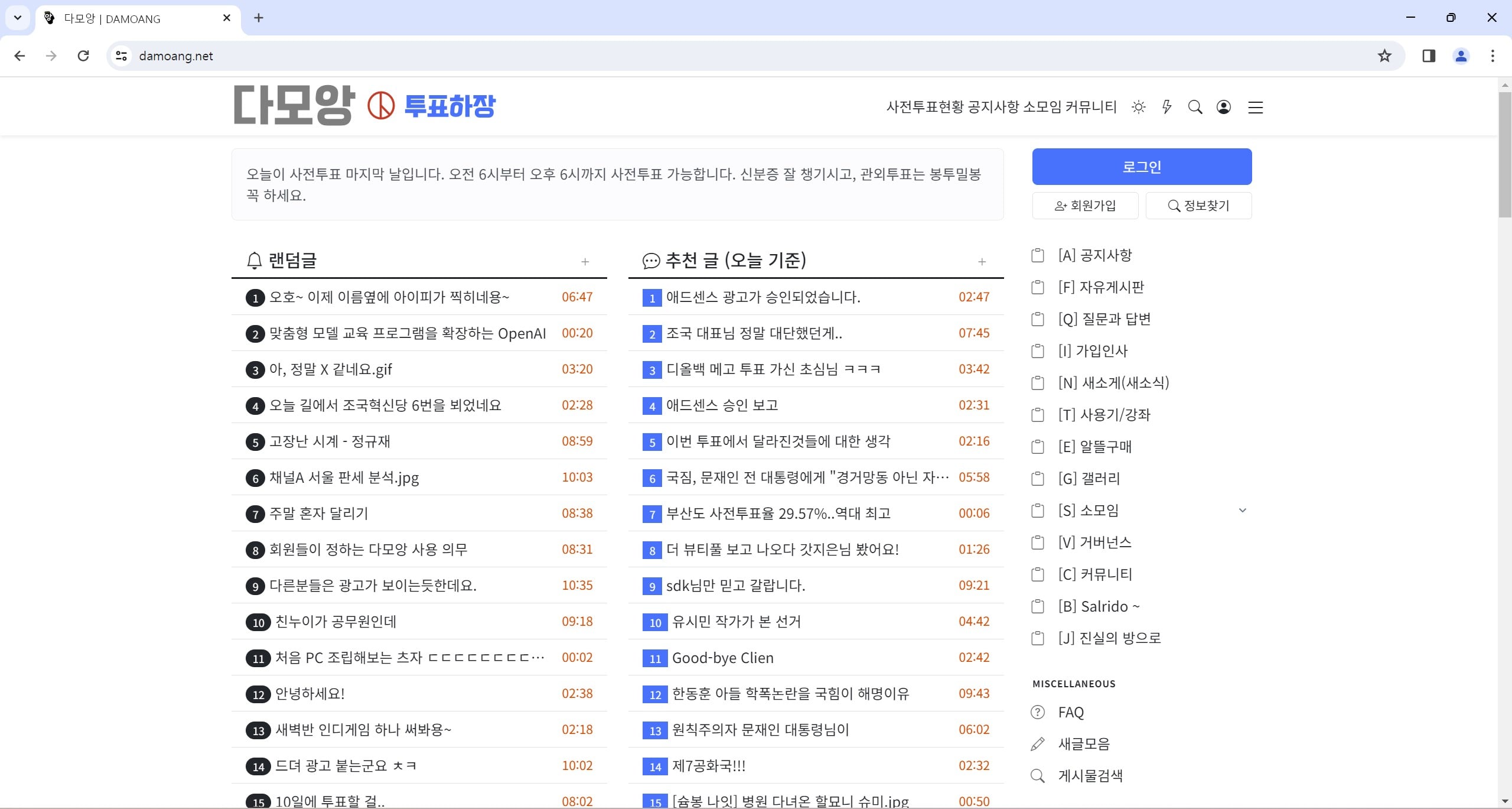Open 사전투표현황 menu item

(925, 107)
